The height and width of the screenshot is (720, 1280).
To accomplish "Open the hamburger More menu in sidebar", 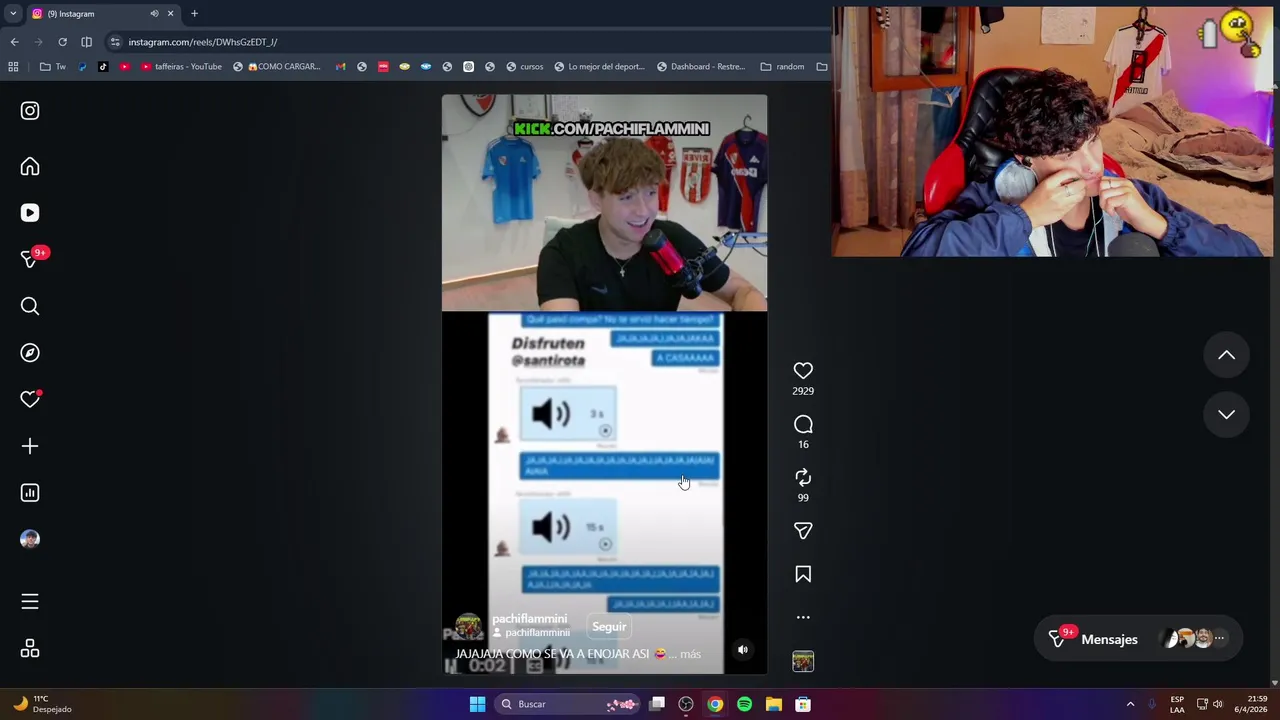I will click(30, 602).
